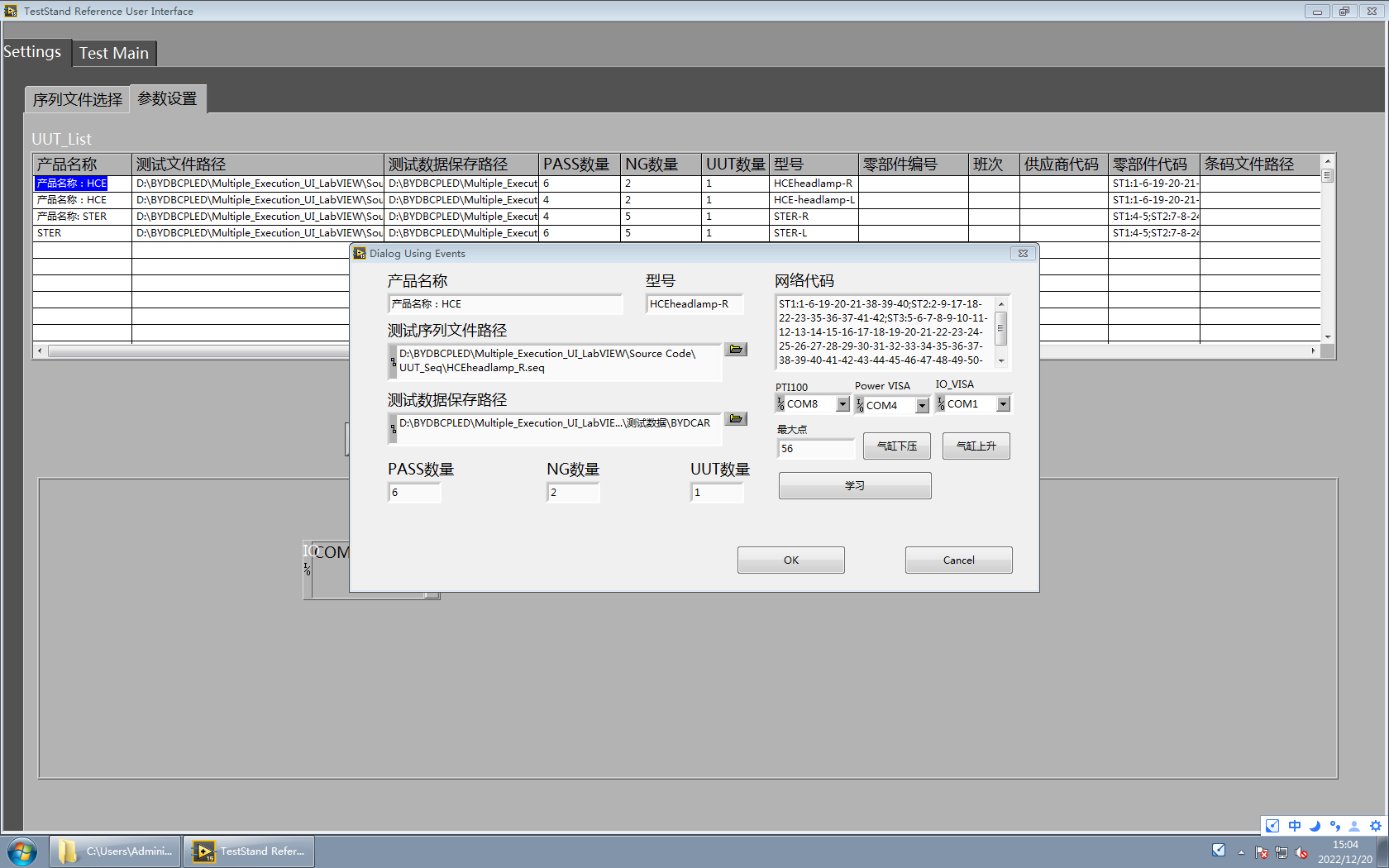Image resolution: width=1389 pixels, height=868 pixels.
Task: Click the muted volume tray icon
Action: click(x=1301, y=852)
